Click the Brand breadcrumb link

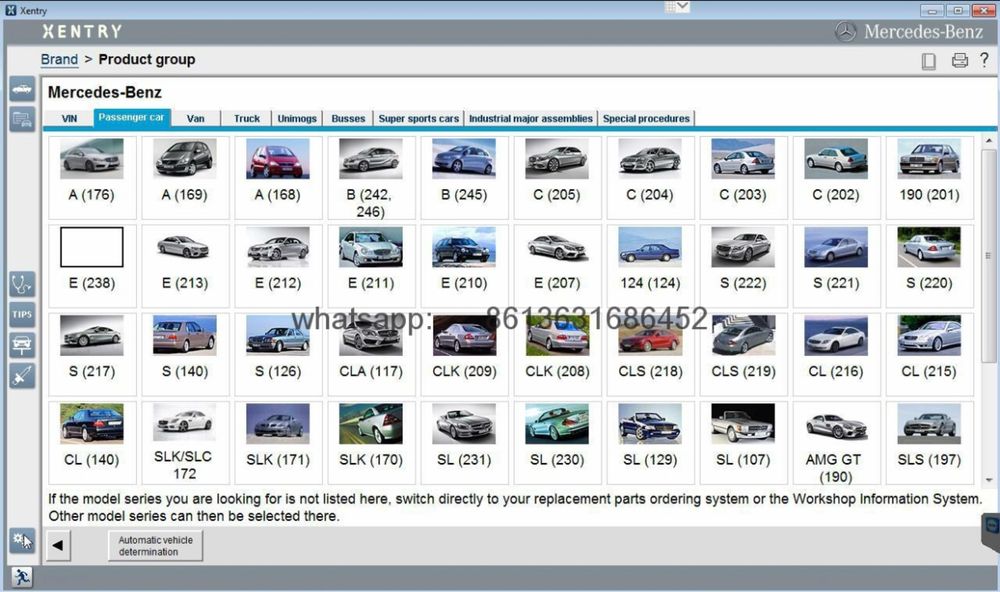(59, 59)
